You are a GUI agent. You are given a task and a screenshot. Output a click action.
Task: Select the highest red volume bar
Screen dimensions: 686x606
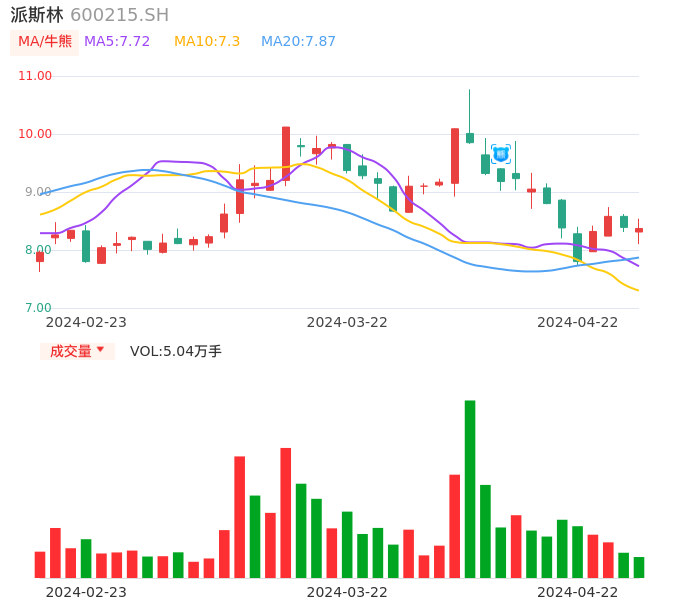tap(286, 512)
